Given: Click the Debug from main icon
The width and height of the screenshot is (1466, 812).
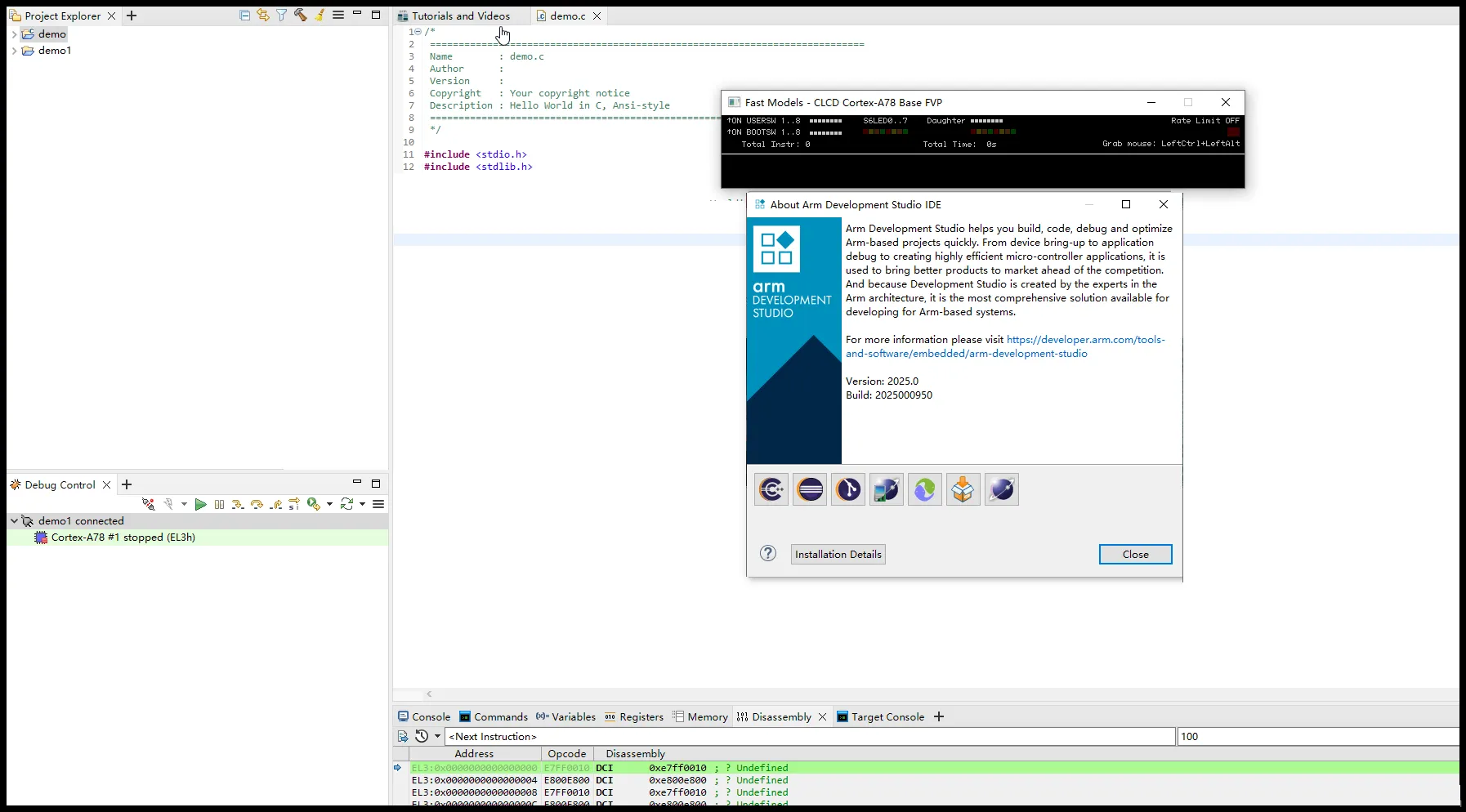Looking at the screenshot, I should (314, 505).
